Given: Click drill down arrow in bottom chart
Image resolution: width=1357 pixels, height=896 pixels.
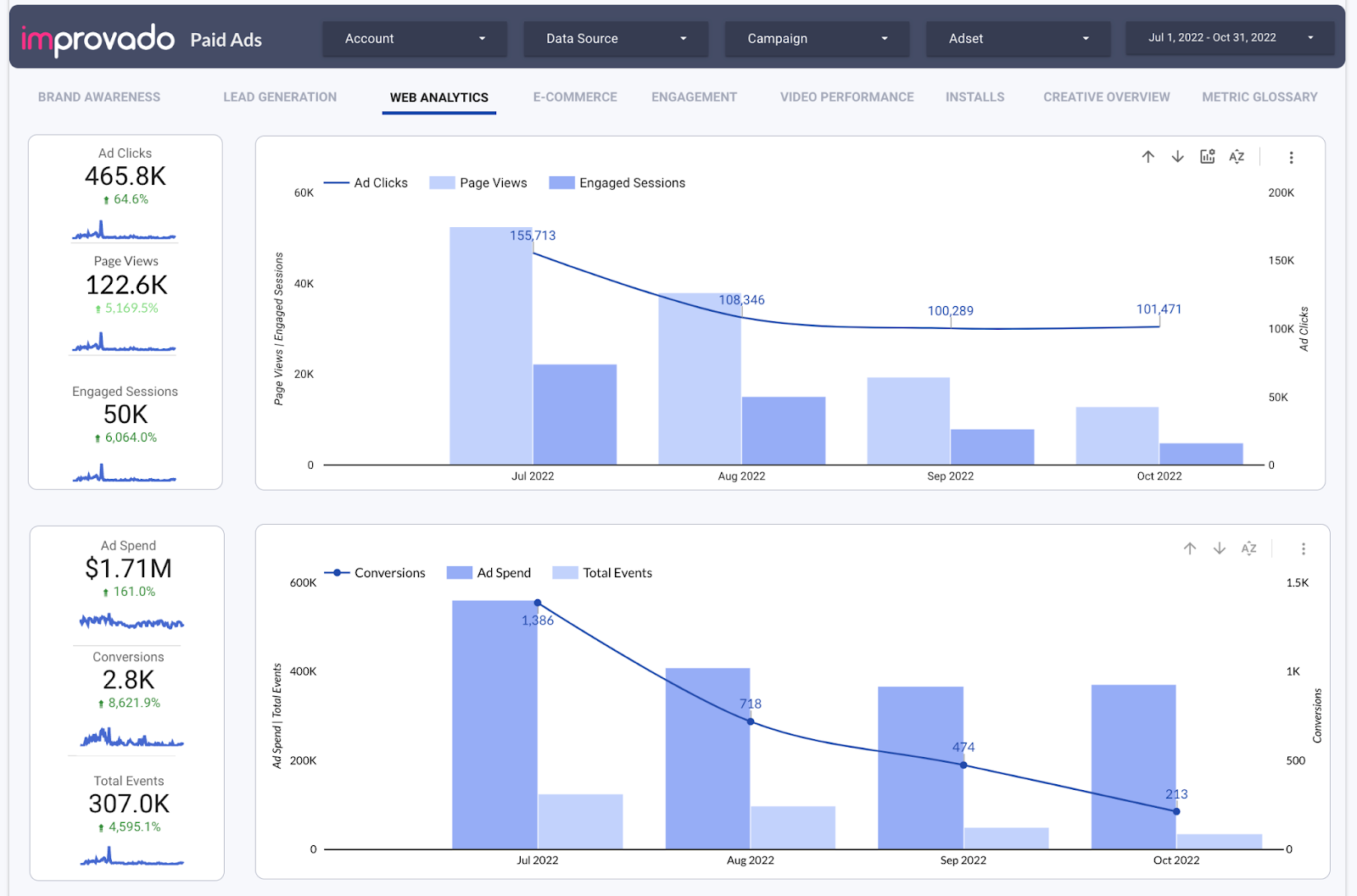Looking at the screenshot, I should pos(1220,548).
